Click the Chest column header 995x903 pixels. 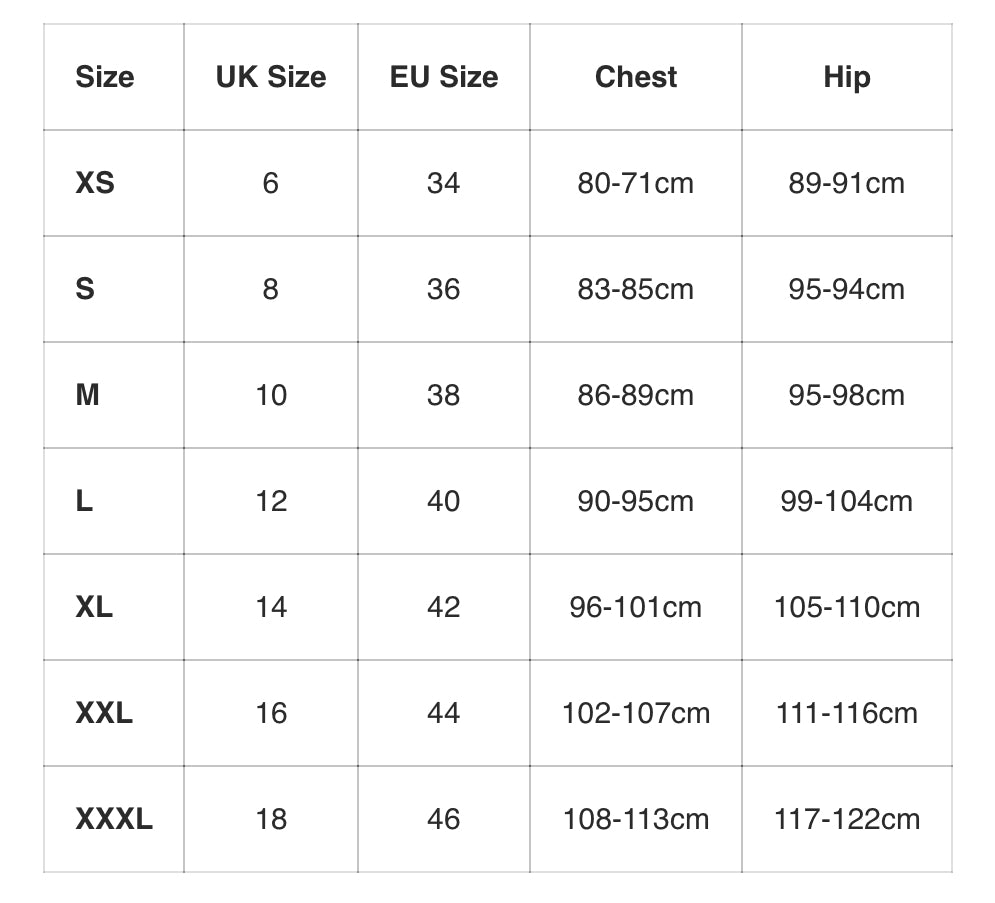click(x=636, y=77)
